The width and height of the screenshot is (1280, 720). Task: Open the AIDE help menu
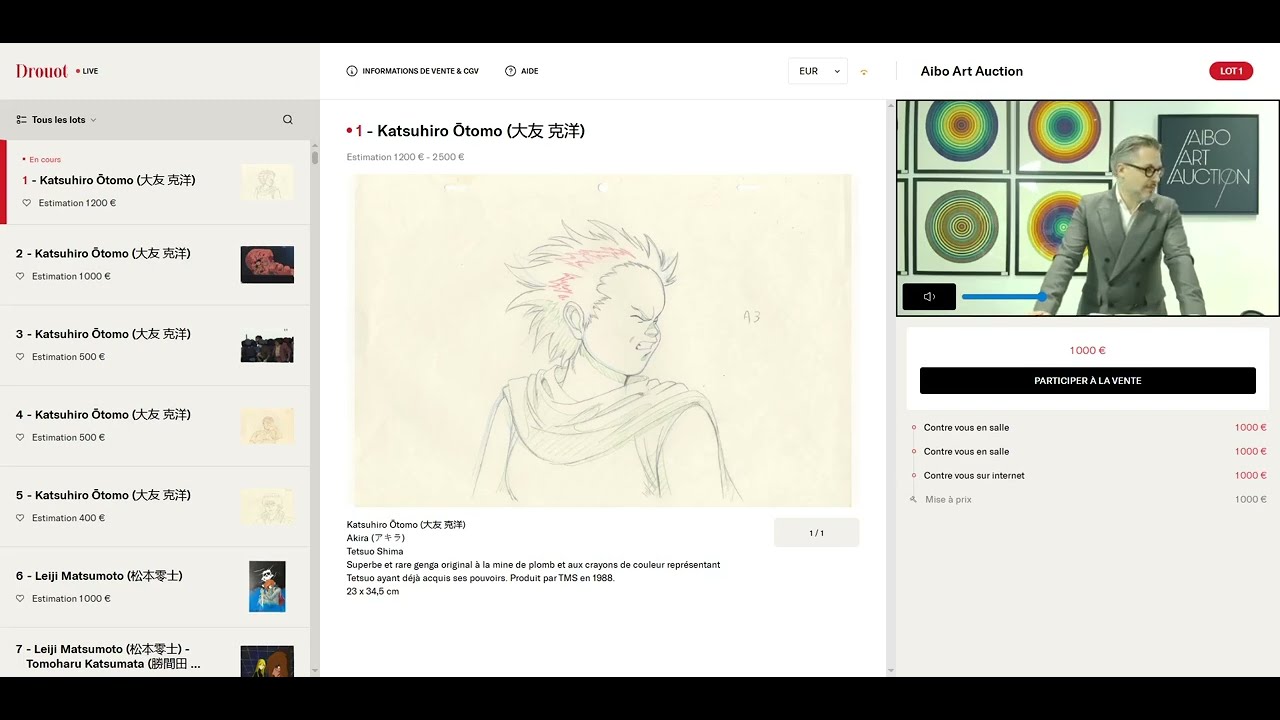pos(521,71)
